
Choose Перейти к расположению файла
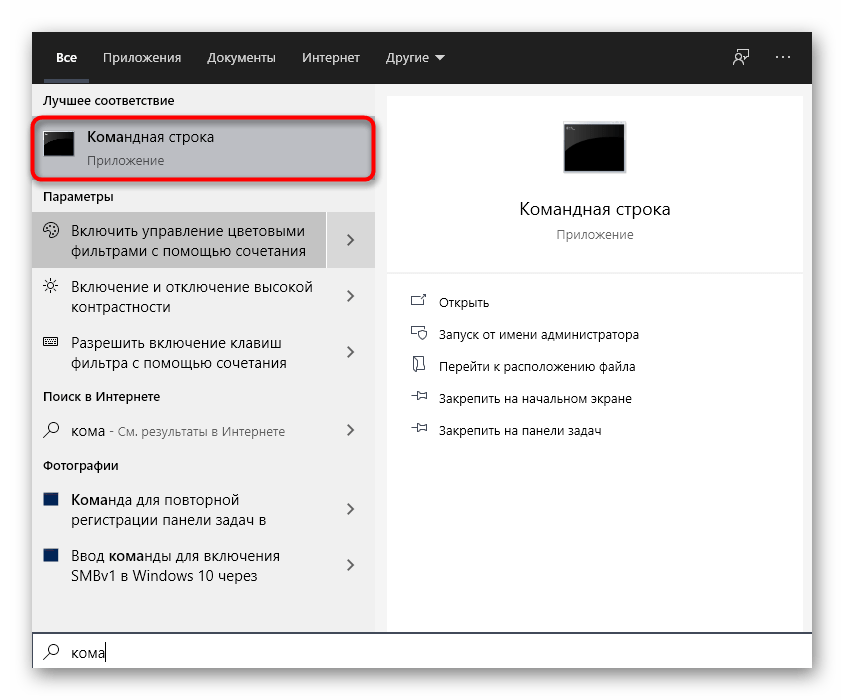[x=536, y=366]
